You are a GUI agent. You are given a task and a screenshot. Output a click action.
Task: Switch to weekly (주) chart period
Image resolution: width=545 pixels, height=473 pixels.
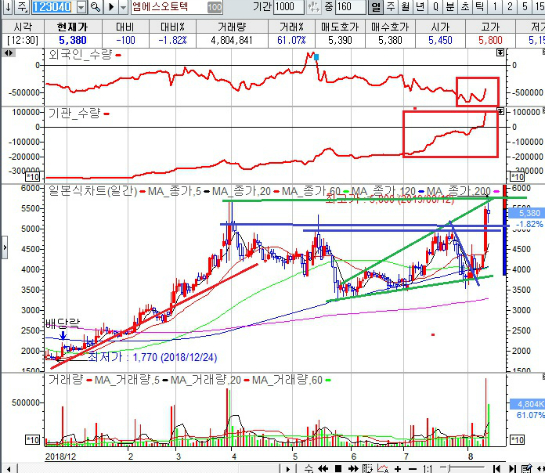click(391, 7)
